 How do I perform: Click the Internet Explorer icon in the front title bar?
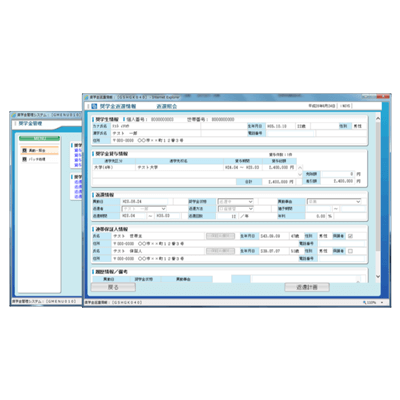(86, 97)
